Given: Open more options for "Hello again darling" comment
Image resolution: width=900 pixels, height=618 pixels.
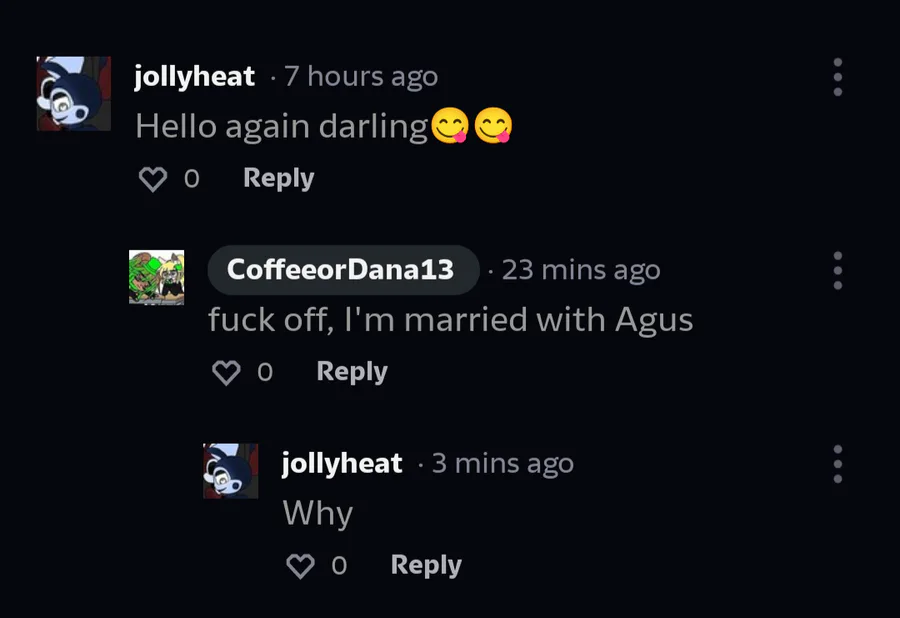Looking at the screenshot, I should click(837, 77).
